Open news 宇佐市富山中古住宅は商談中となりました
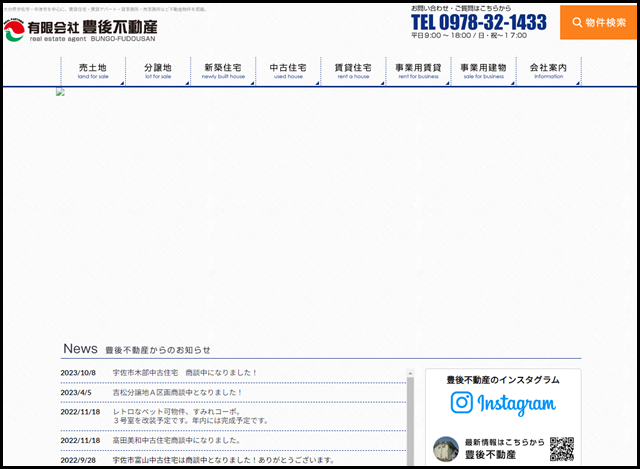 (224, 460)
